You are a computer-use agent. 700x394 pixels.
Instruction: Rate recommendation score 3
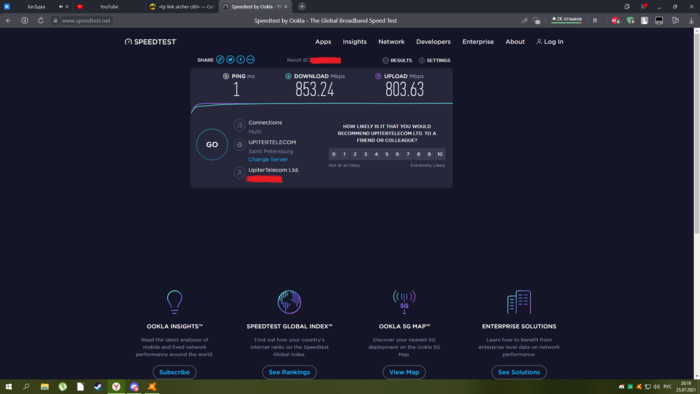(x=366, y=154)
